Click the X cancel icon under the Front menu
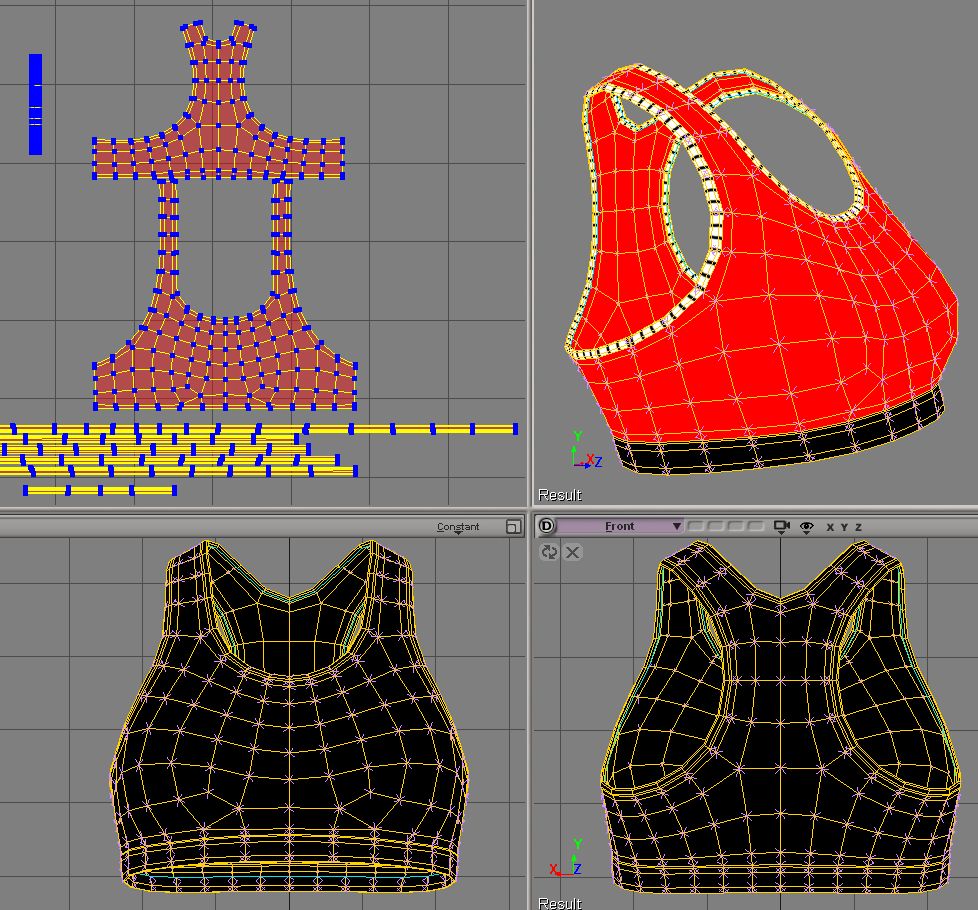978x910 pixels. (573, 552)
